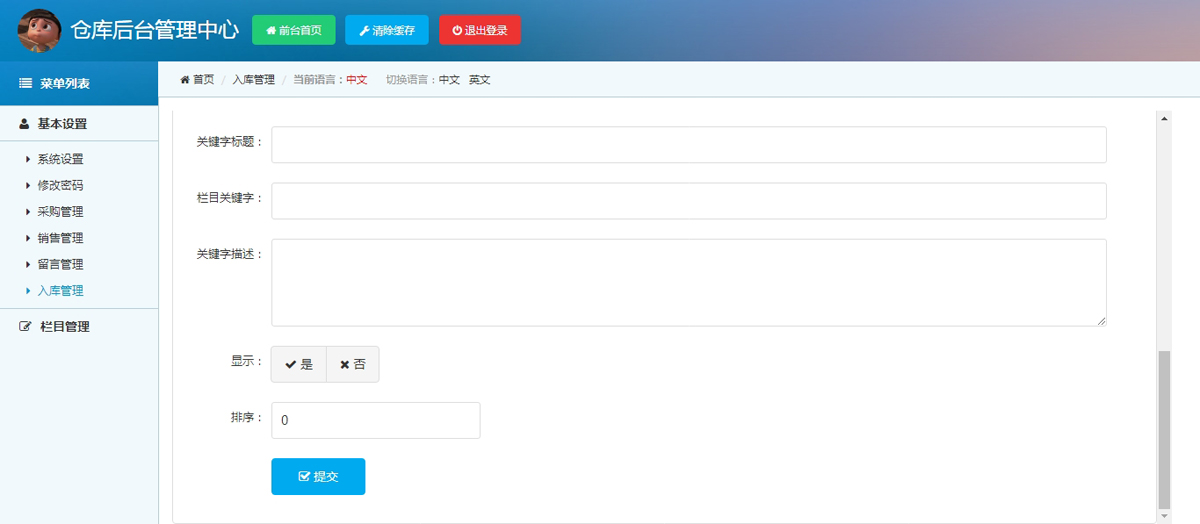Click the 排序 number field
The width and height of the screenshot is (1200, 524).
coord(376,420)
